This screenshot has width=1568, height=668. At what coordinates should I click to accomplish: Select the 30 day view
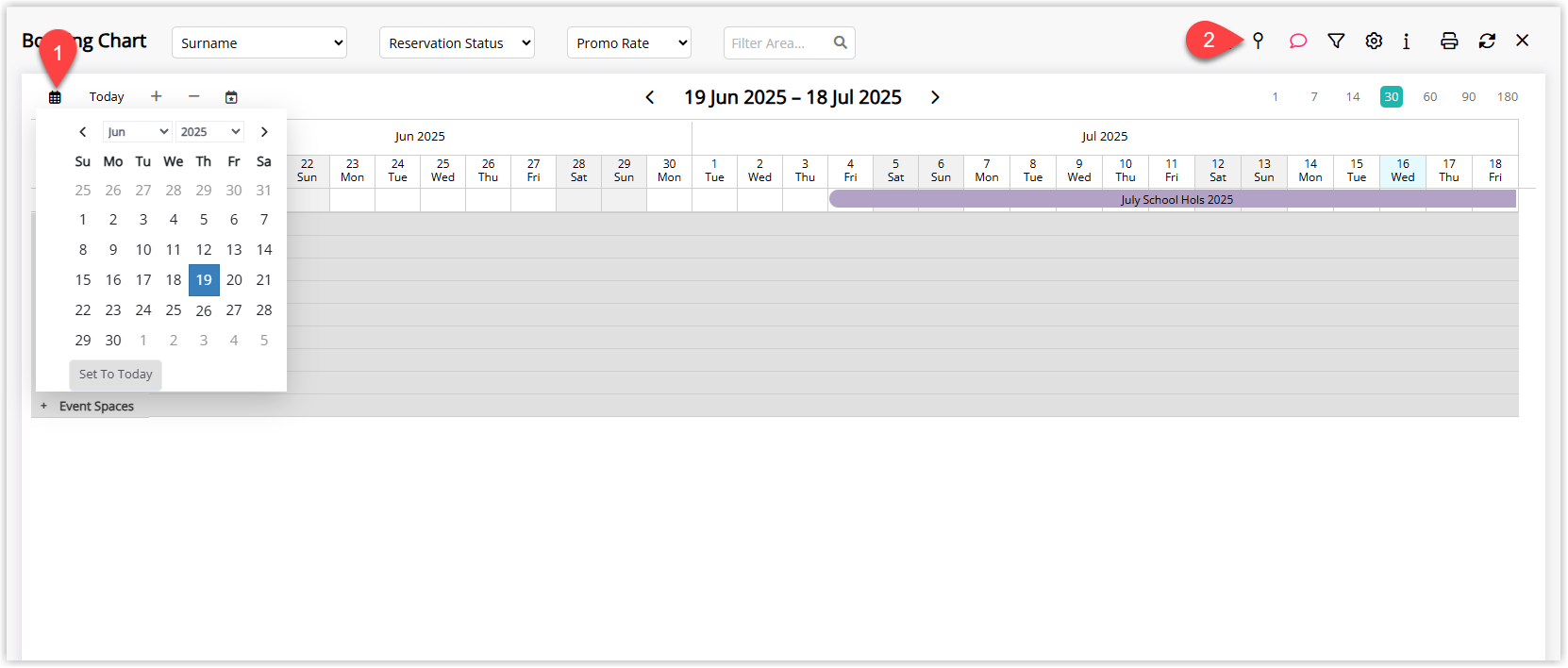pos(1392,97)
